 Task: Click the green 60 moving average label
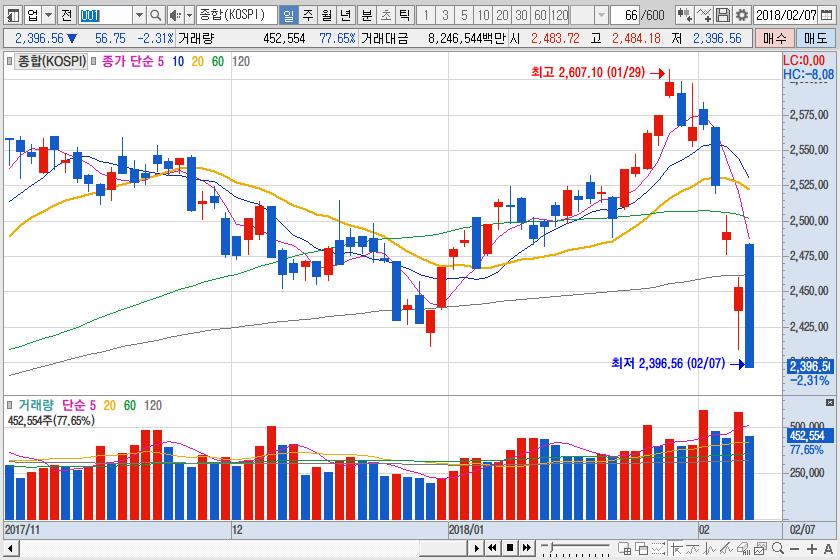click(218, 62)
